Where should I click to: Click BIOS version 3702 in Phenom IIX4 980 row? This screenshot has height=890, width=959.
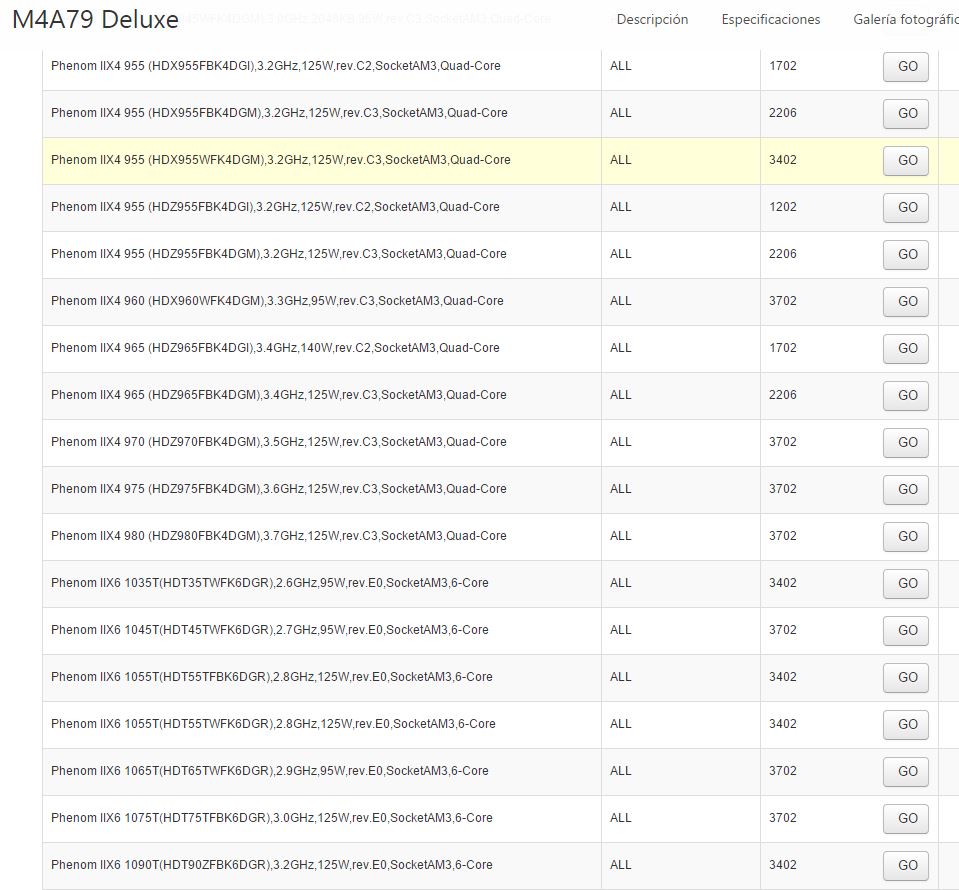coord(783,536)
